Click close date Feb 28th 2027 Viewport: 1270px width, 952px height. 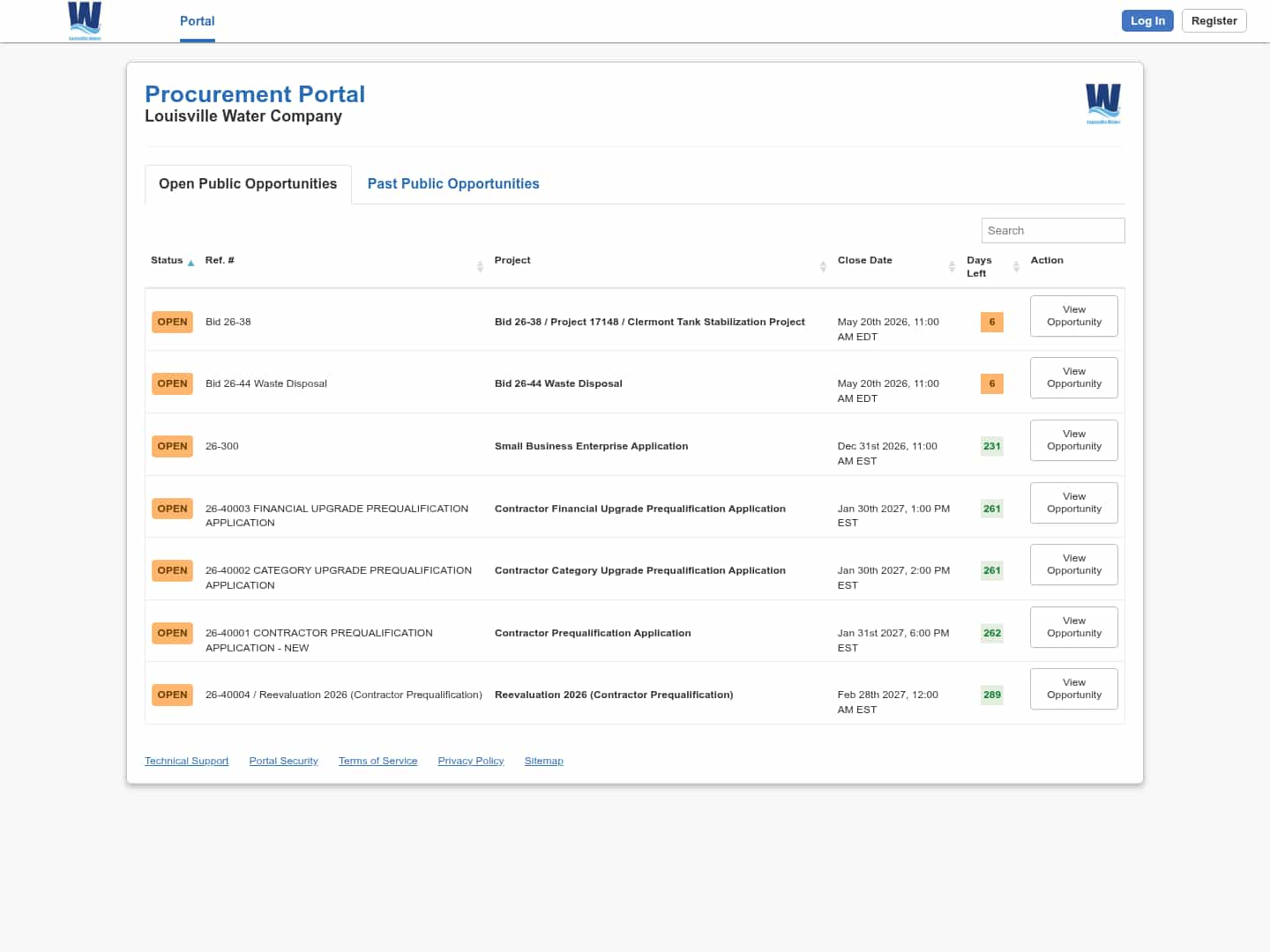tap(888, 702)
